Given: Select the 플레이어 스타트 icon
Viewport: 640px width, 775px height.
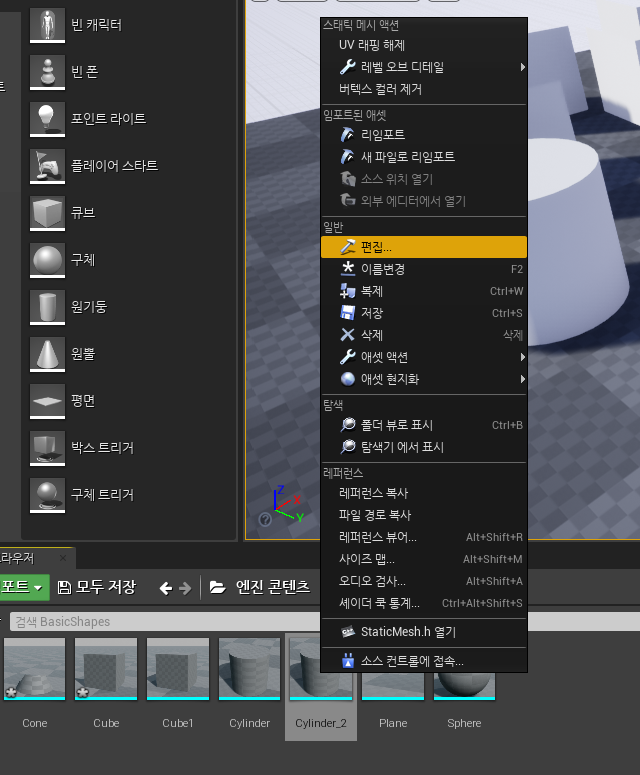Looking at the screenshot, I should [x=47, y=166].
